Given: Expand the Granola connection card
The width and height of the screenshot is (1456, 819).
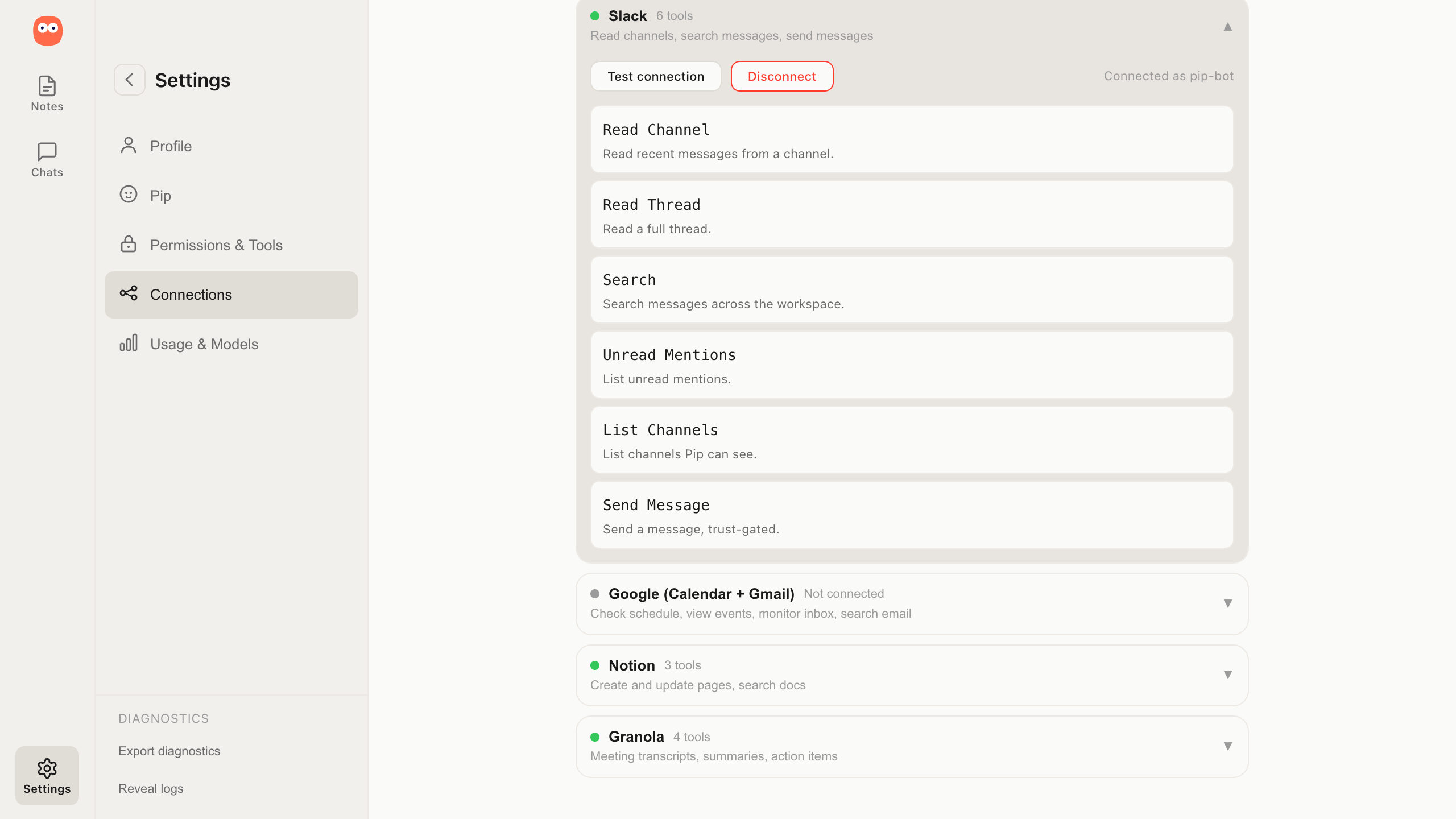Looking at the screenshot, I should coord(1228,746).
